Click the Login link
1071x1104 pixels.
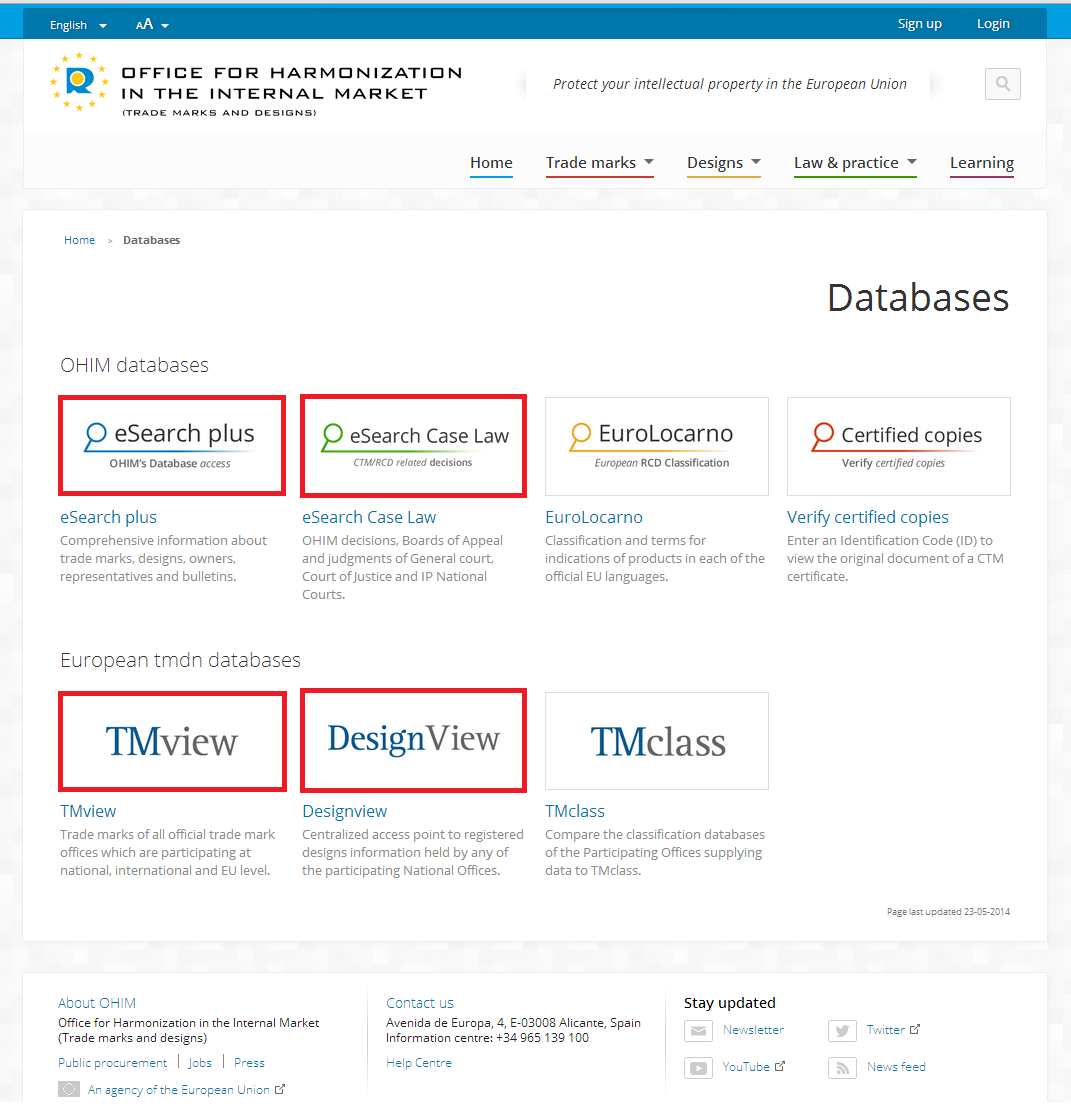coord(993,24)
